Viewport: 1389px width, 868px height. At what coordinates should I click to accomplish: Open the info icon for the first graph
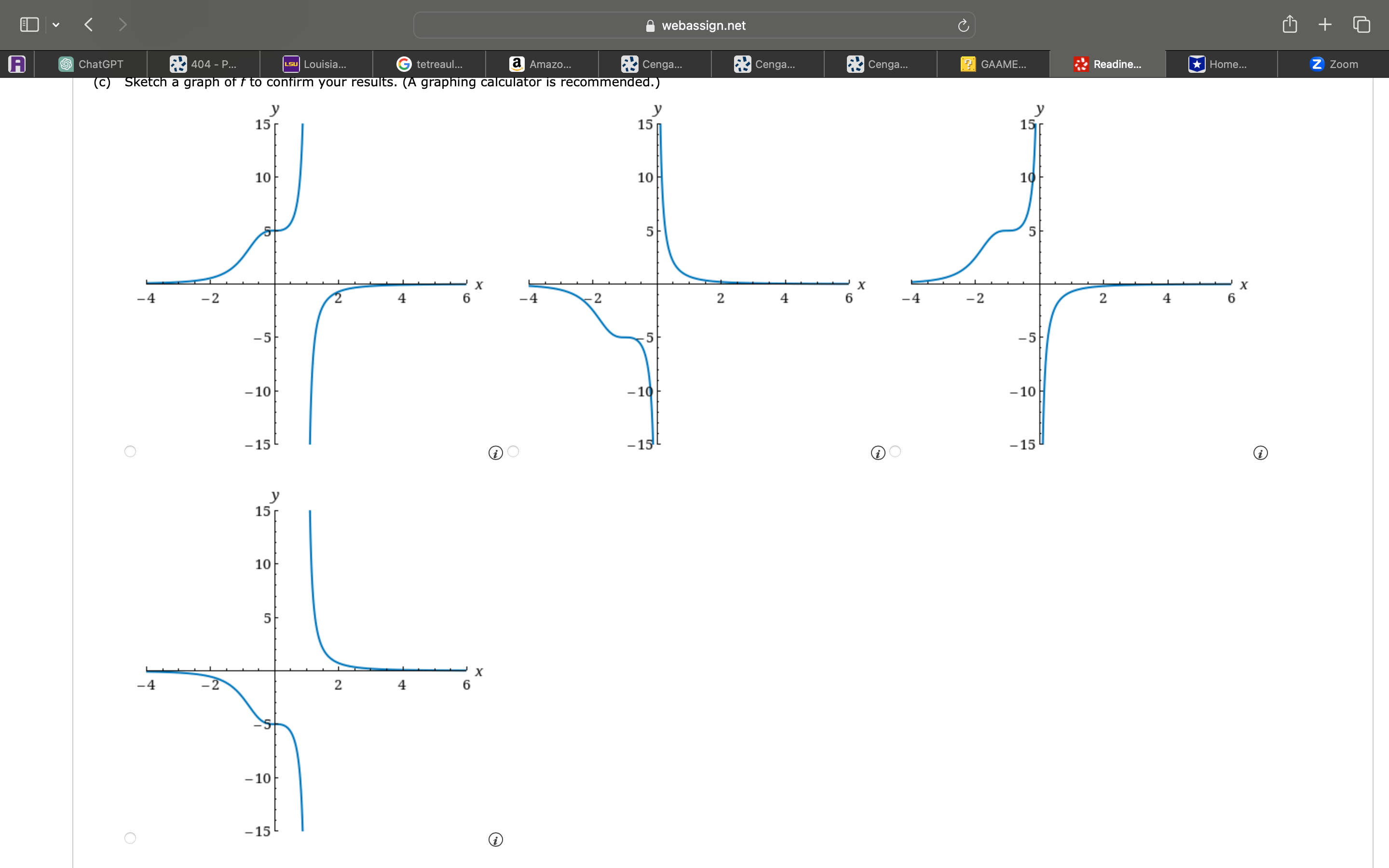495,453
